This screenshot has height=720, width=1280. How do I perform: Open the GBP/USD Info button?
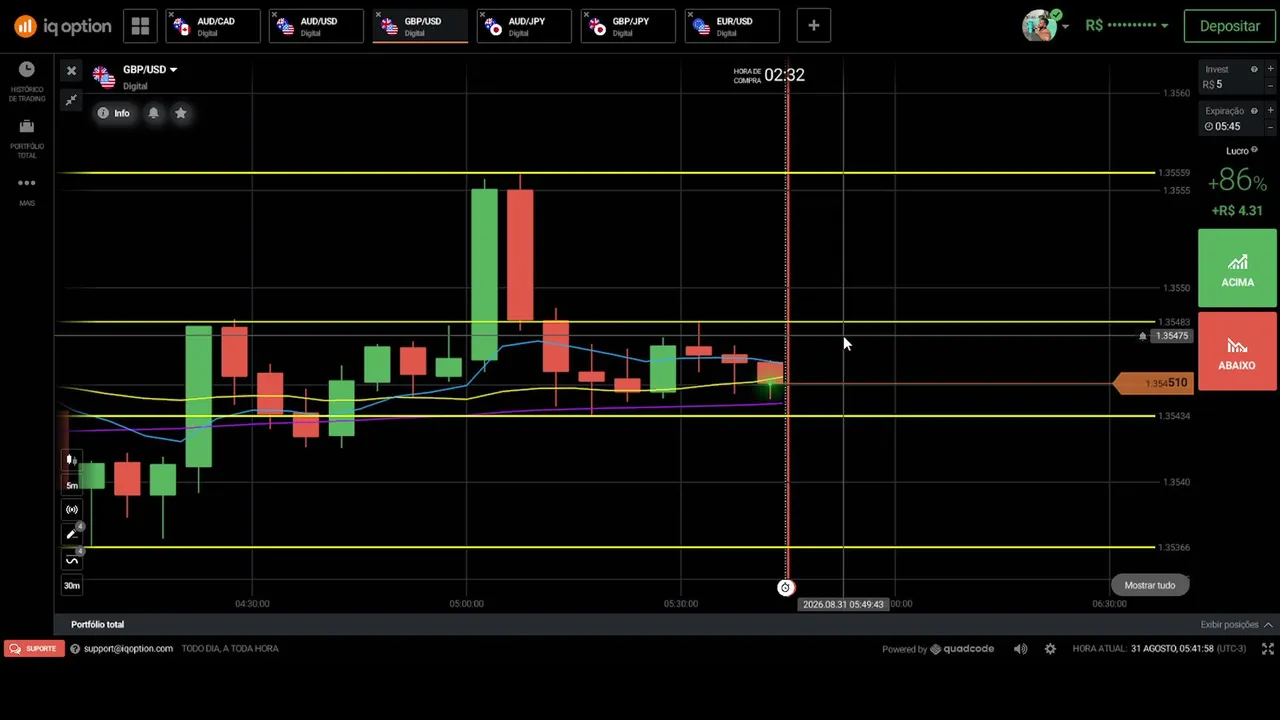click(x=114, y=113)
